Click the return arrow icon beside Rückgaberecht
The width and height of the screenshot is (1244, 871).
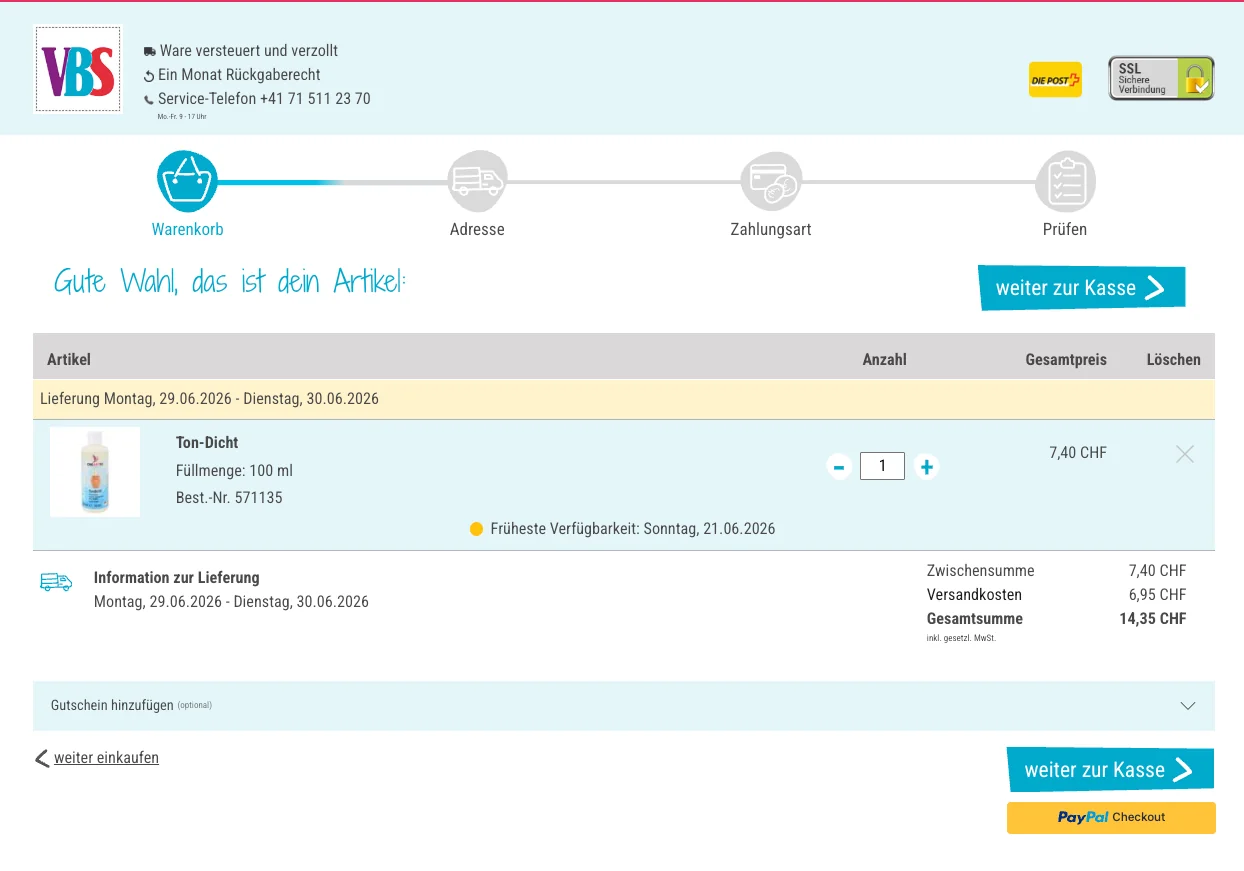click(x=149, y=76)
